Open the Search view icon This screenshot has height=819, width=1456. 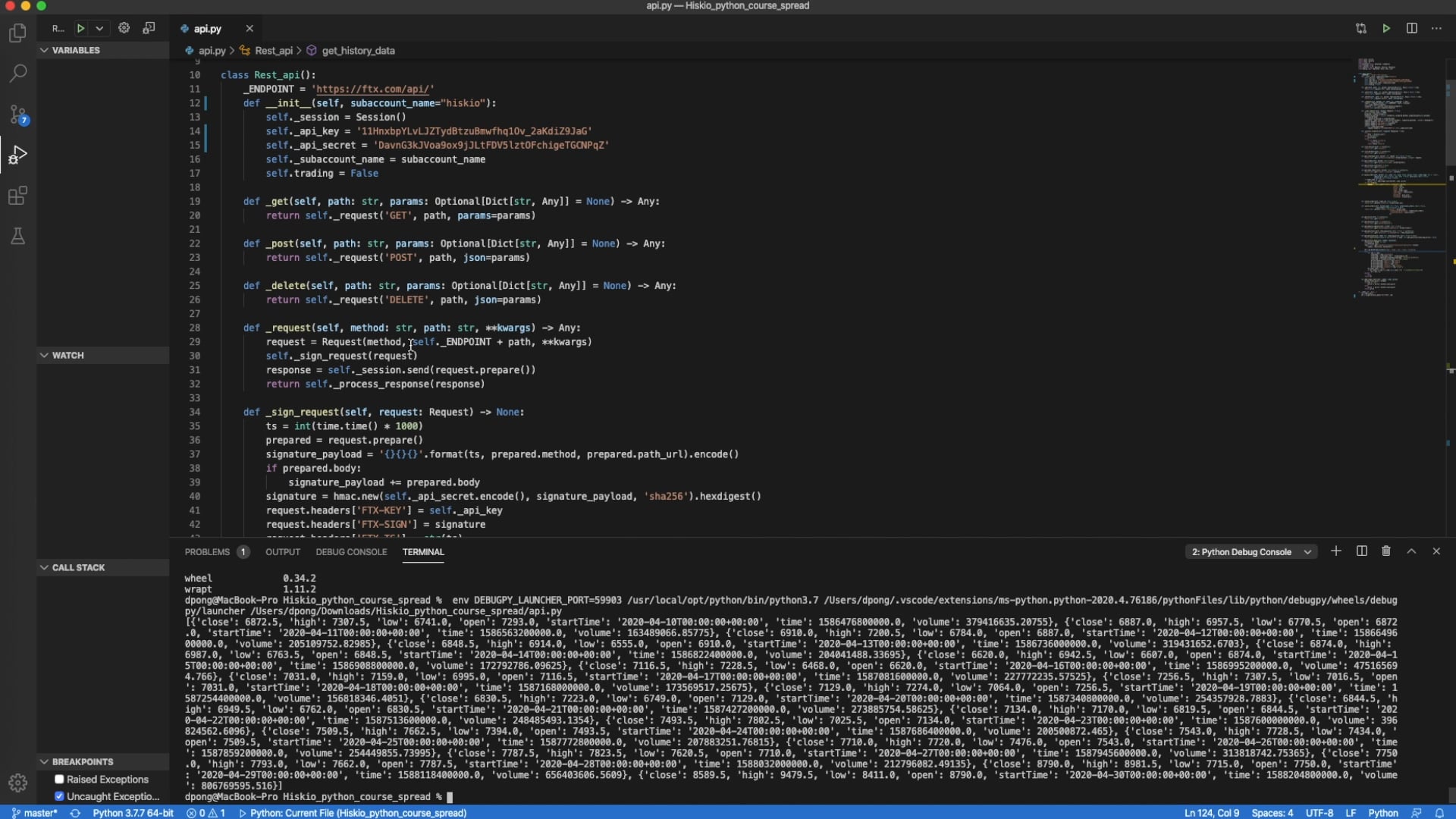(17, 74)
